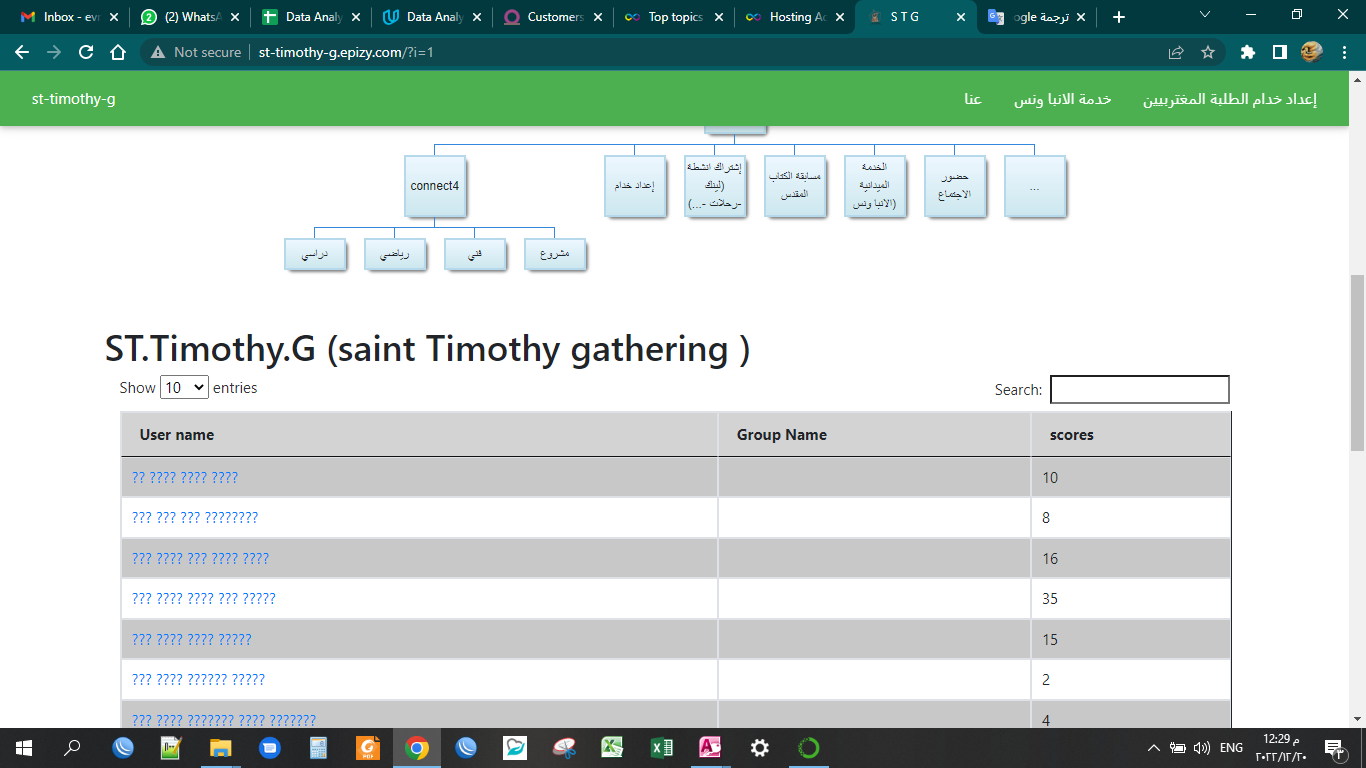The image size is (1366, 768).
Task: Bookmark this page with the star icon
Action: (1207, 52)
